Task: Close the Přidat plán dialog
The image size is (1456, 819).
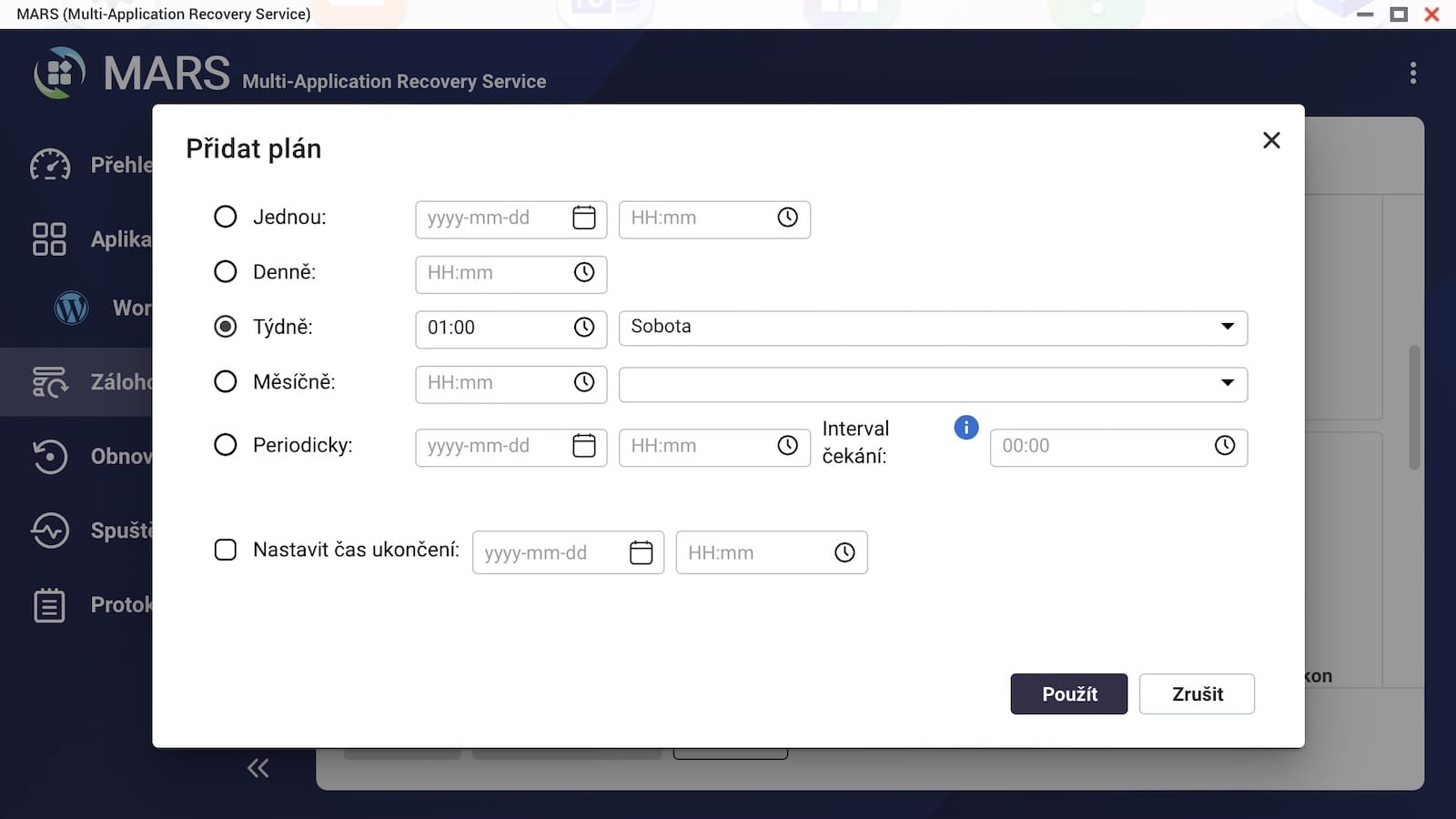Action: pyautogui.click(x=1271, y=140)
